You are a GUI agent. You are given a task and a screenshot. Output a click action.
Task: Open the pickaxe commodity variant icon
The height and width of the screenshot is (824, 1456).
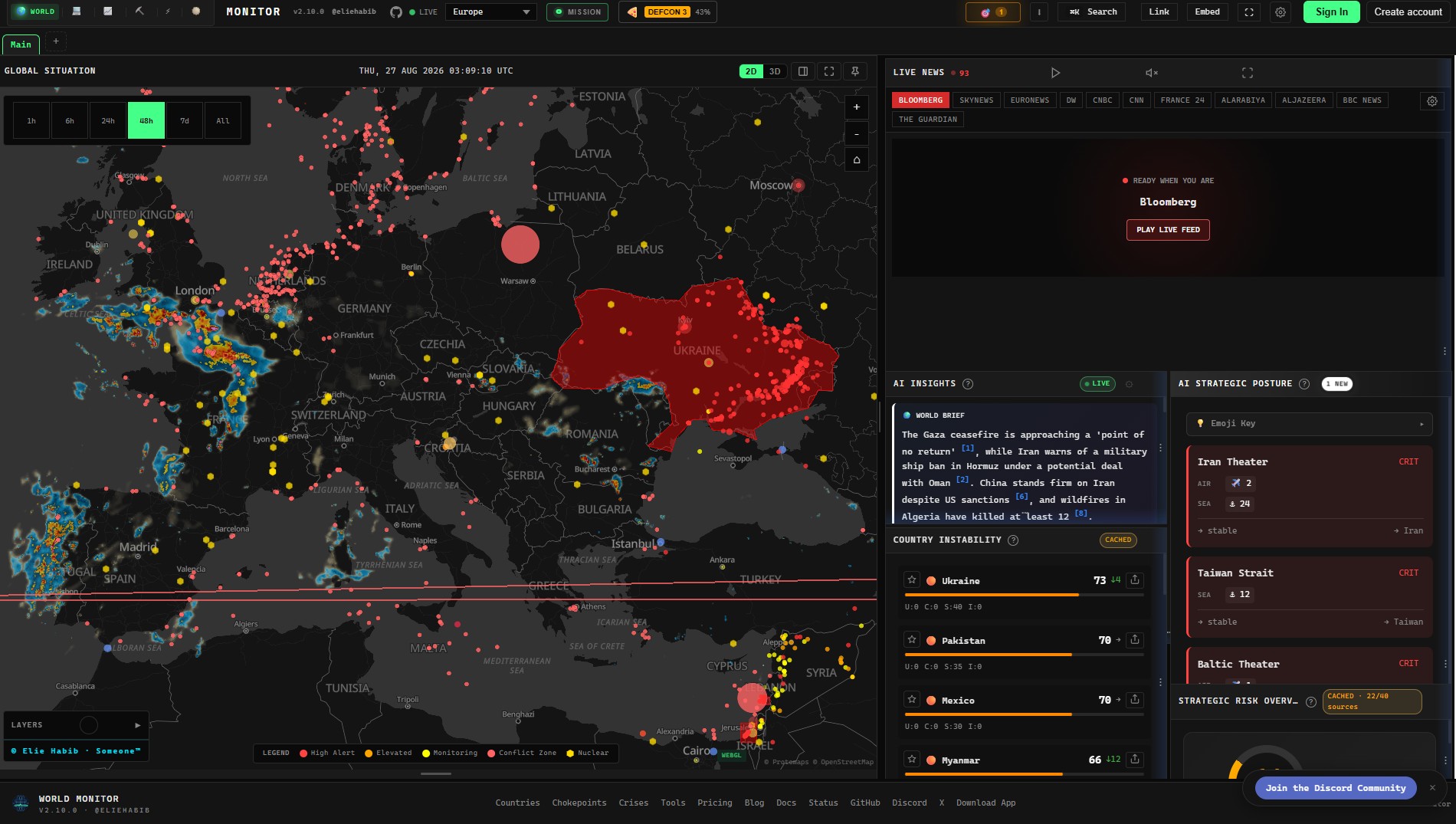[139, 11]
